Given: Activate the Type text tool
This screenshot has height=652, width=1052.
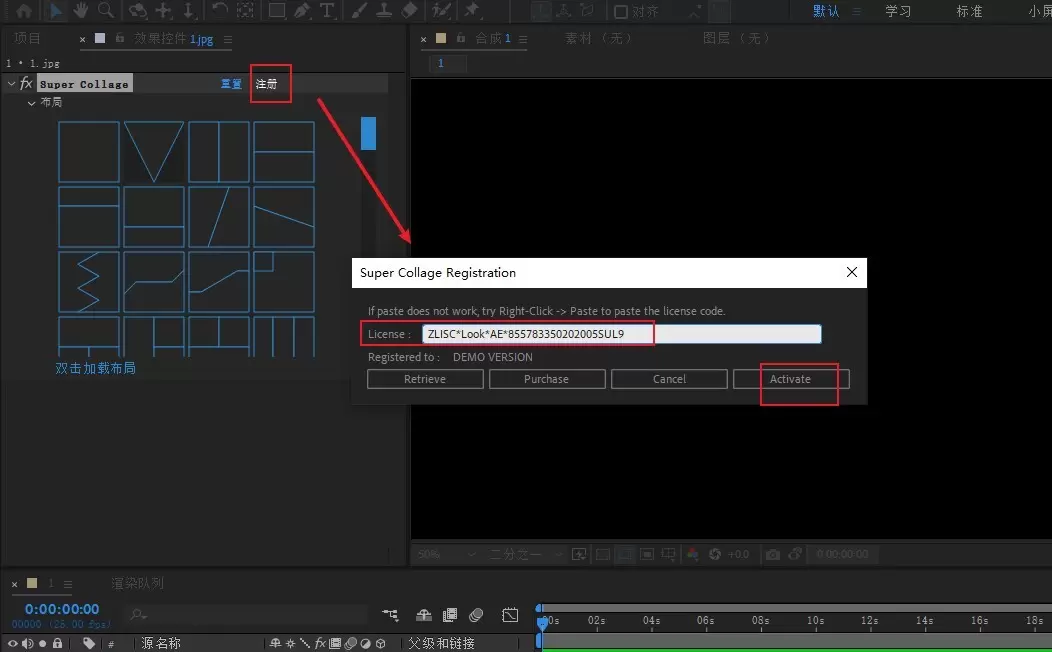Looking at the screenshot, I should click(x=327, y=11).
